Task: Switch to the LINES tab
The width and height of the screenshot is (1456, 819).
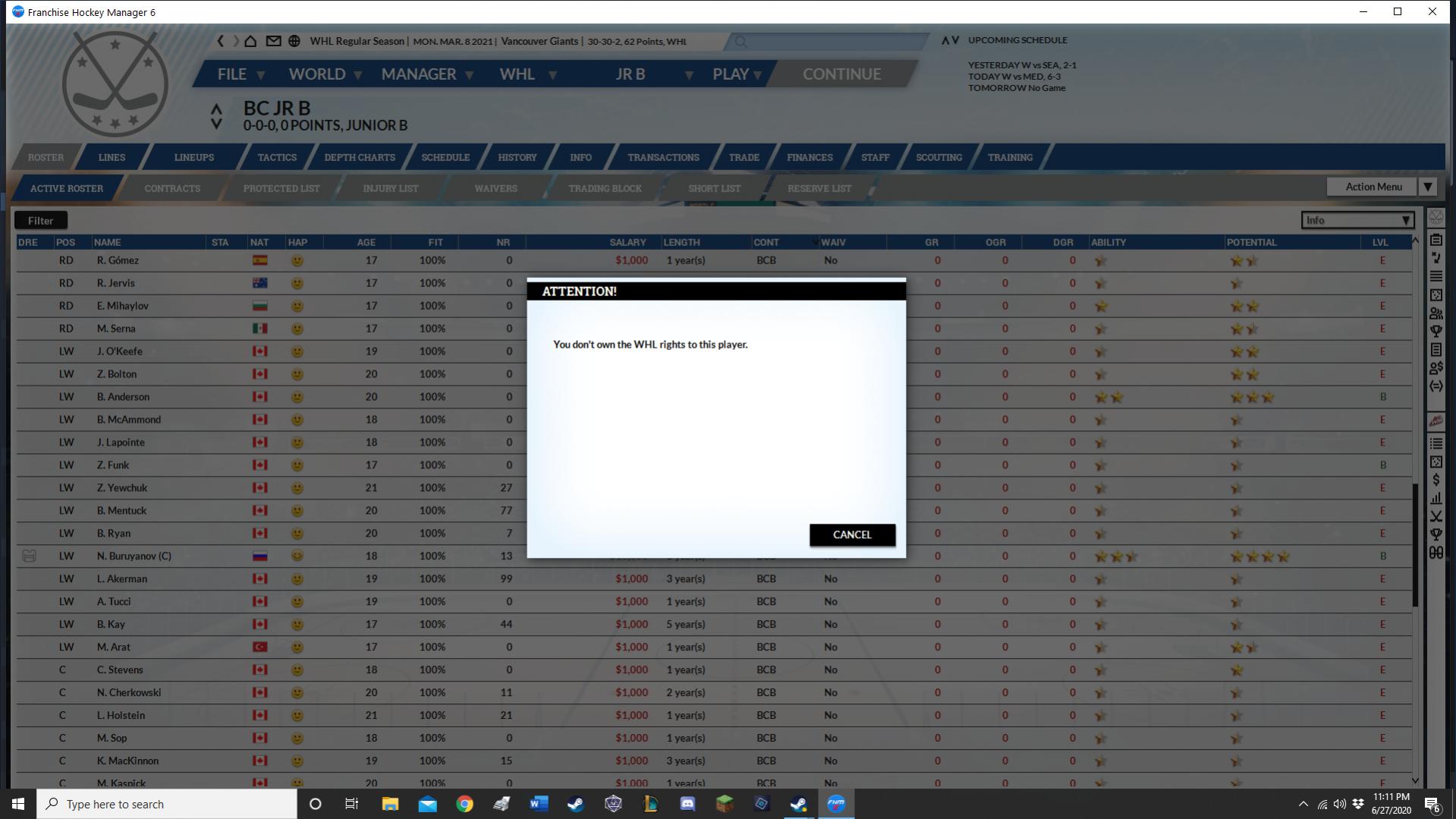Action: coord(112,157)
